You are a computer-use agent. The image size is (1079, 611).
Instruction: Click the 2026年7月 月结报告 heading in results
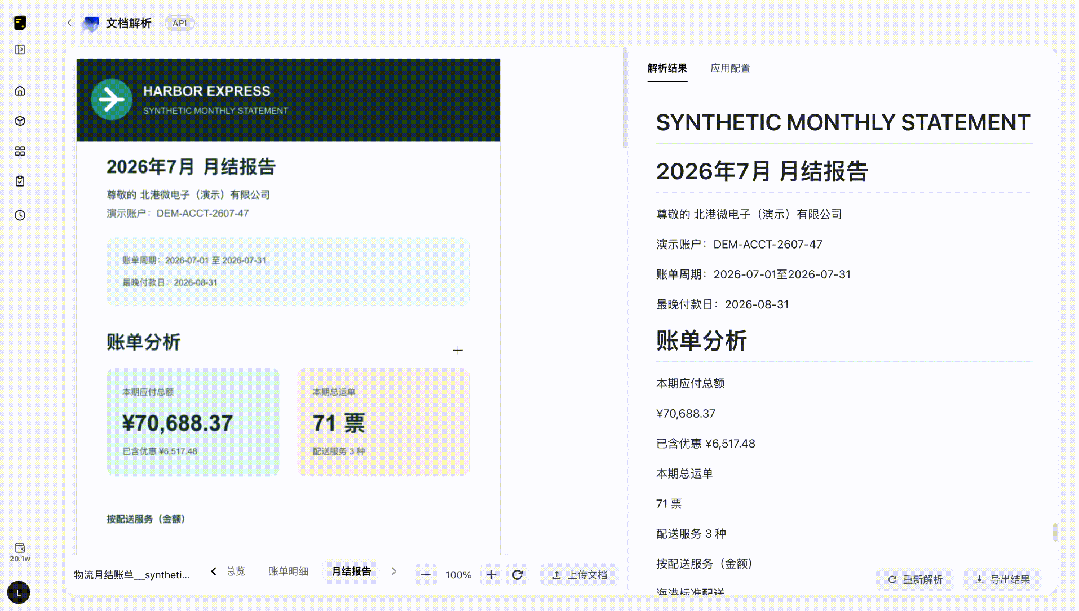[x=762, y=171]
